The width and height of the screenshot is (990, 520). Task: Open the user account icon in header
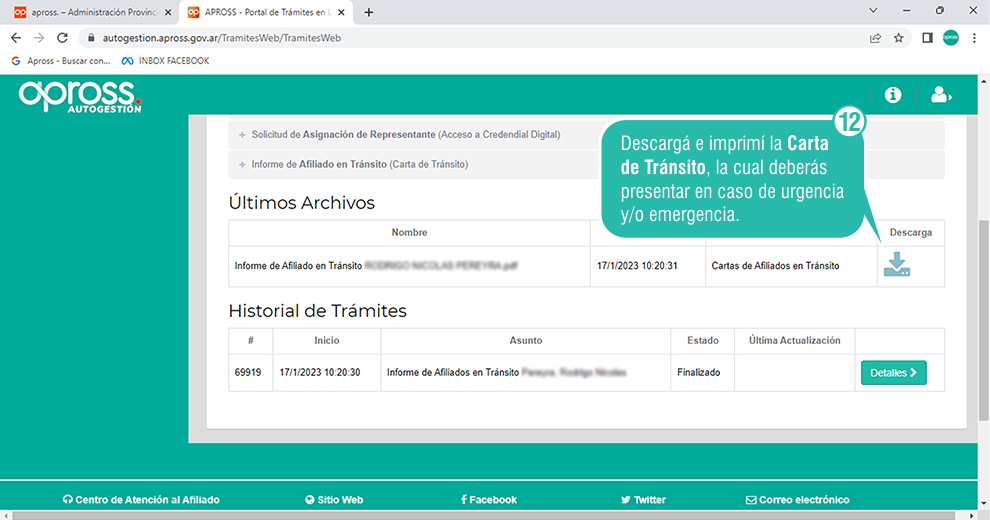coord(941,95)
